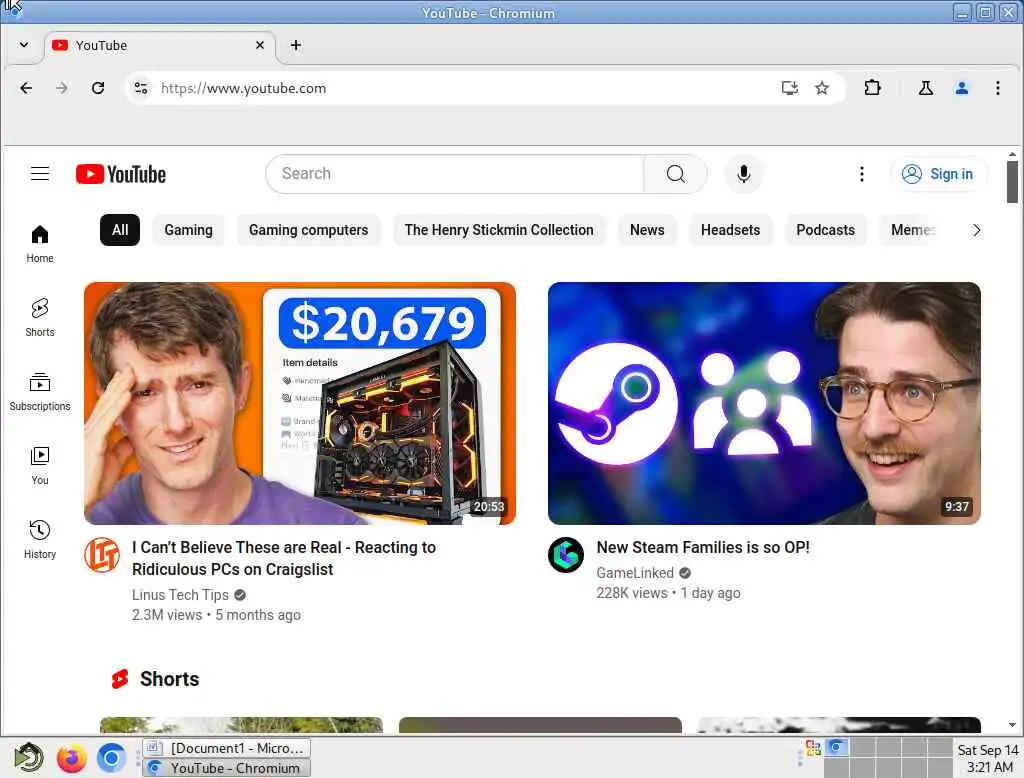Image resolution: width=1024 pixels, height=778 pixels.
Task: Click the search magnifier button
Action: tap(675, 174)
